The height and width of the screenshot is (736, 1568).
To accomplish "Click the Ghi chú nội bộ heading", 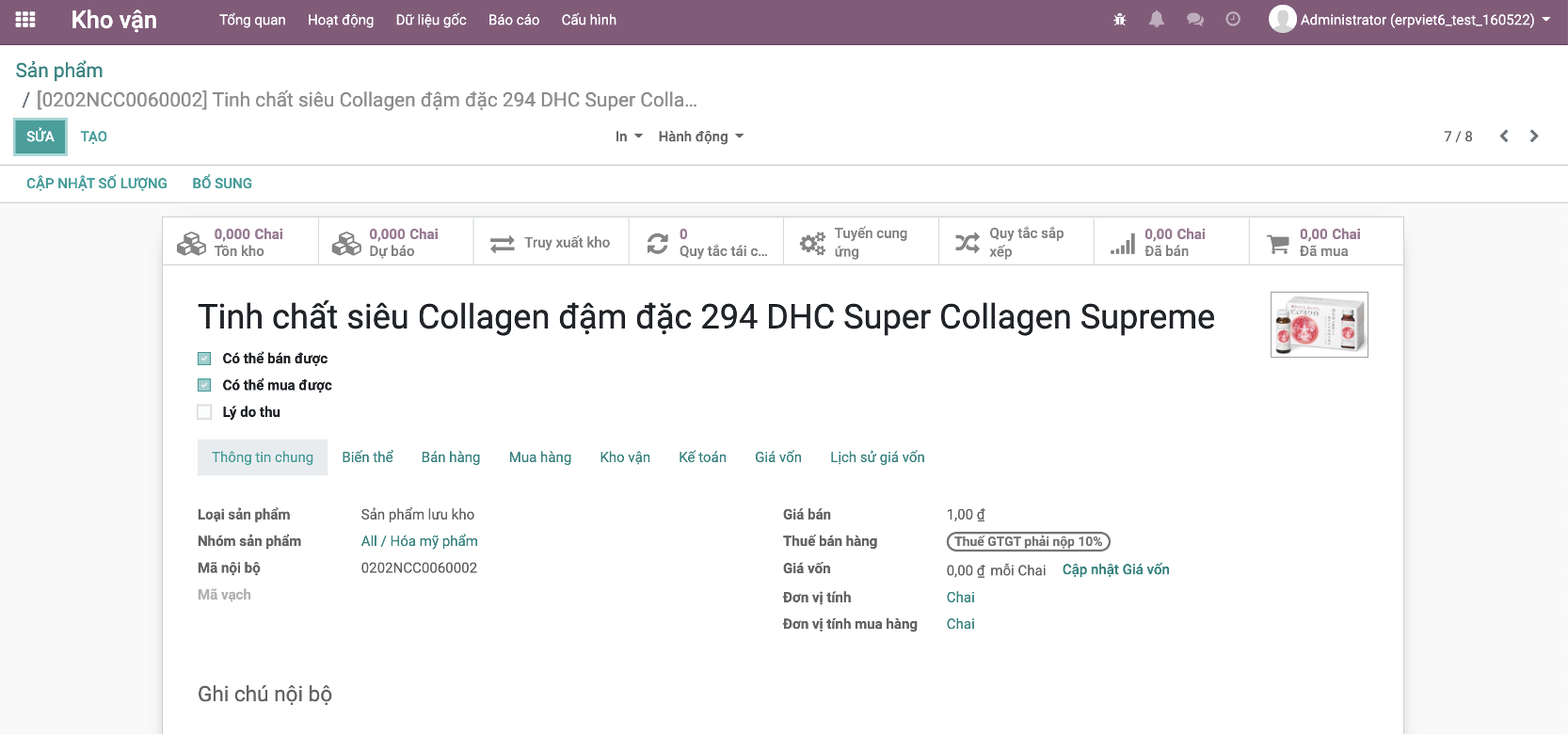I will click(x=264, y=695).
